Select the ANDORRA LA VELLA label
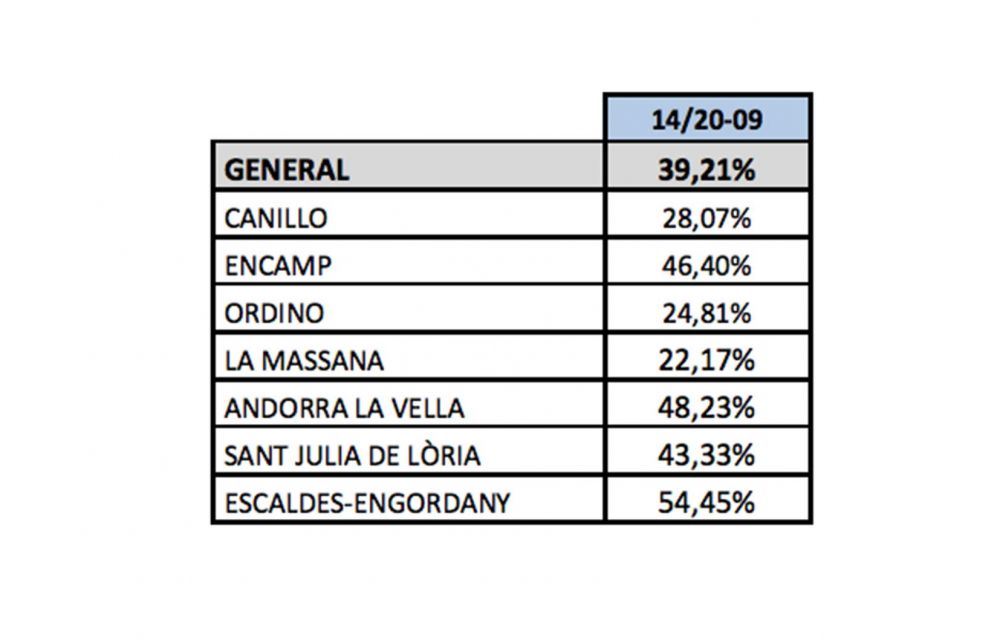1000x640 pixels. click(345, 408)
